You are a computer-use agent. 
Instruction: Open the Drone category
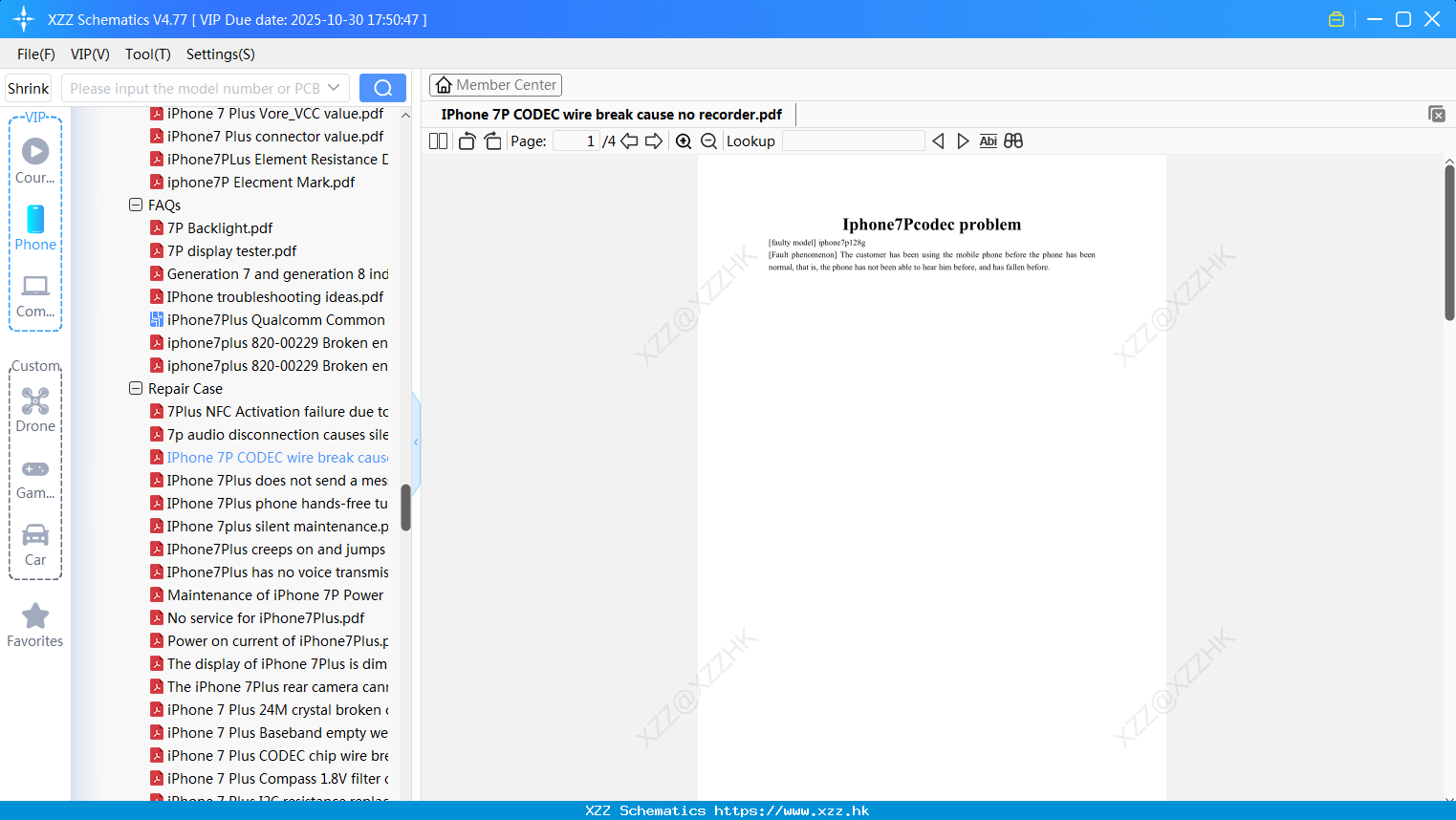[35, 410]
